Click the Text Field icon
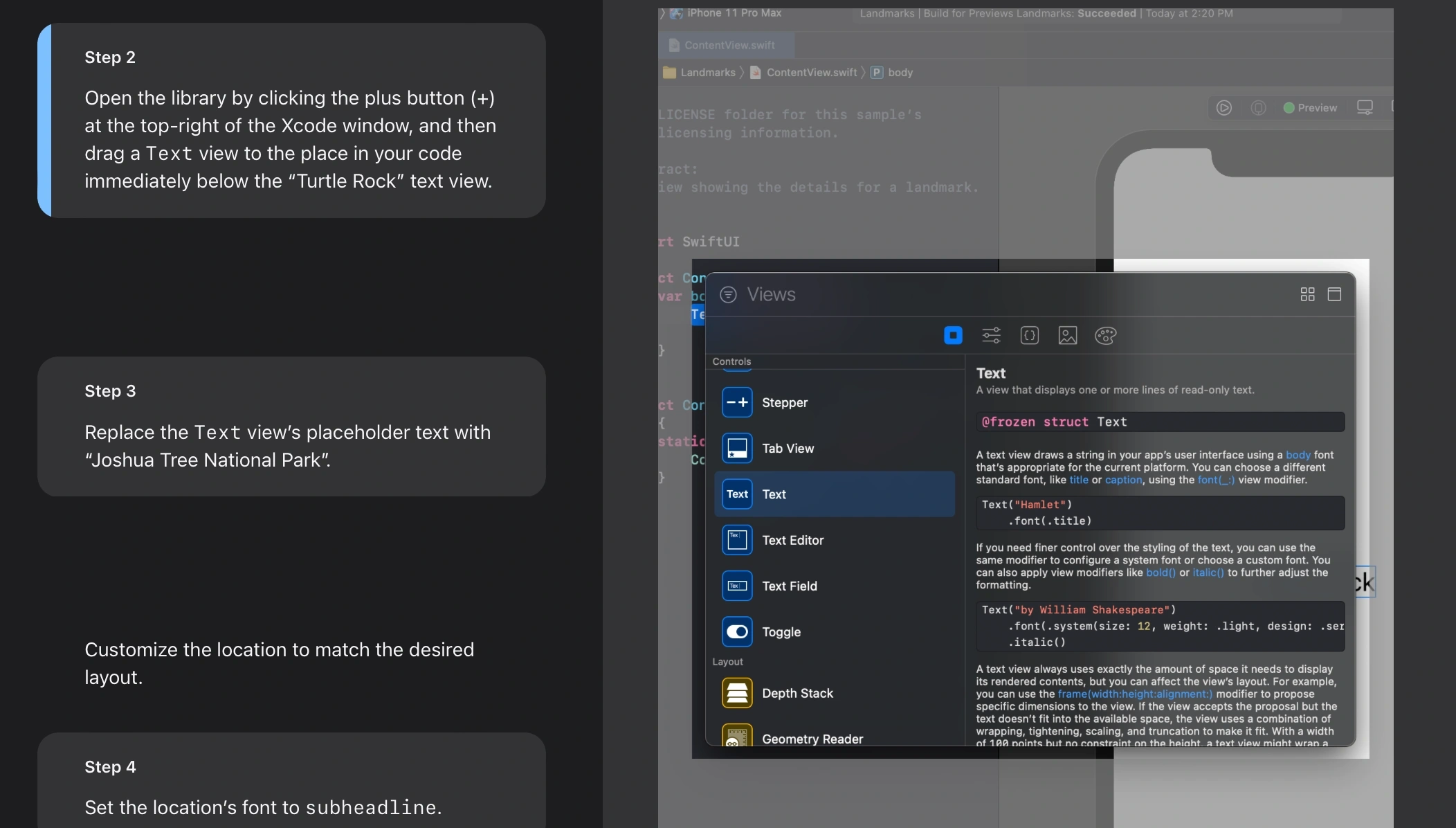 click(x=737, y=586)
